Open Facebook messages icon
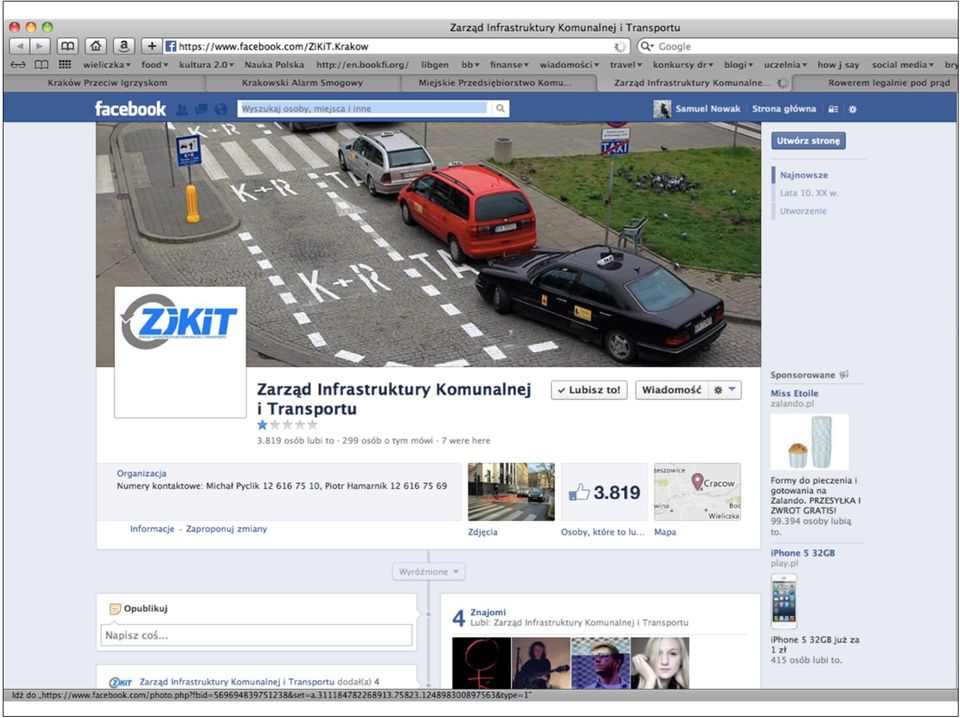 pyautogui.click(x=201, y=109)
